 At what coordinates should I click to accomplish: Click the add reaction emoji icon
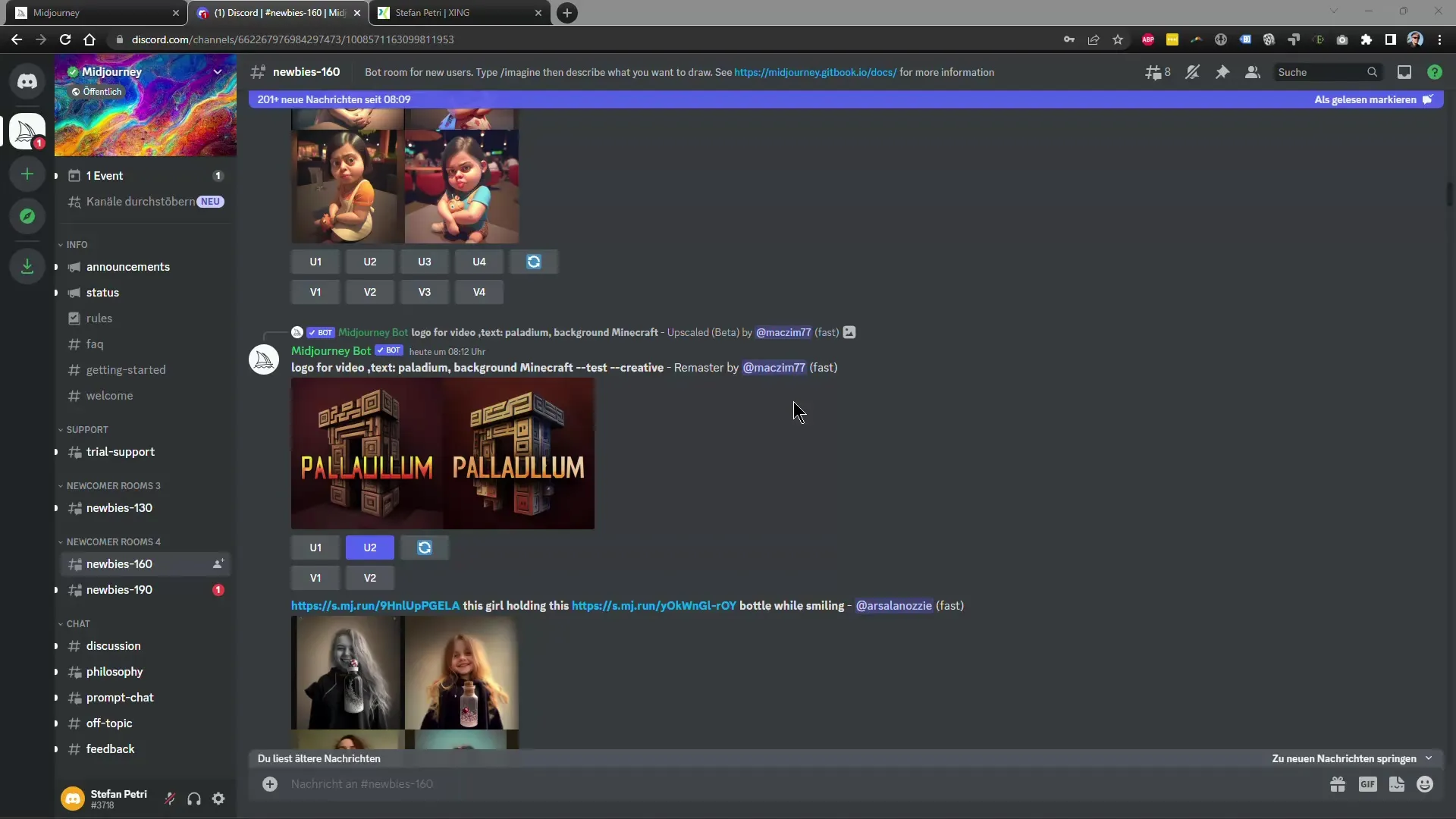[x=1425, y=784]
